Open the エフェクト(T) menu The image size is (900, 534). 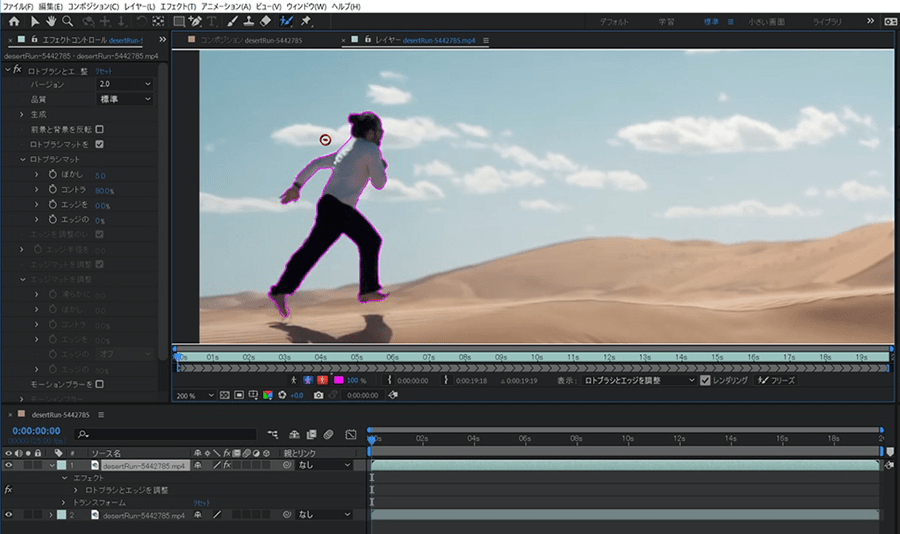(x=178, y=6)
